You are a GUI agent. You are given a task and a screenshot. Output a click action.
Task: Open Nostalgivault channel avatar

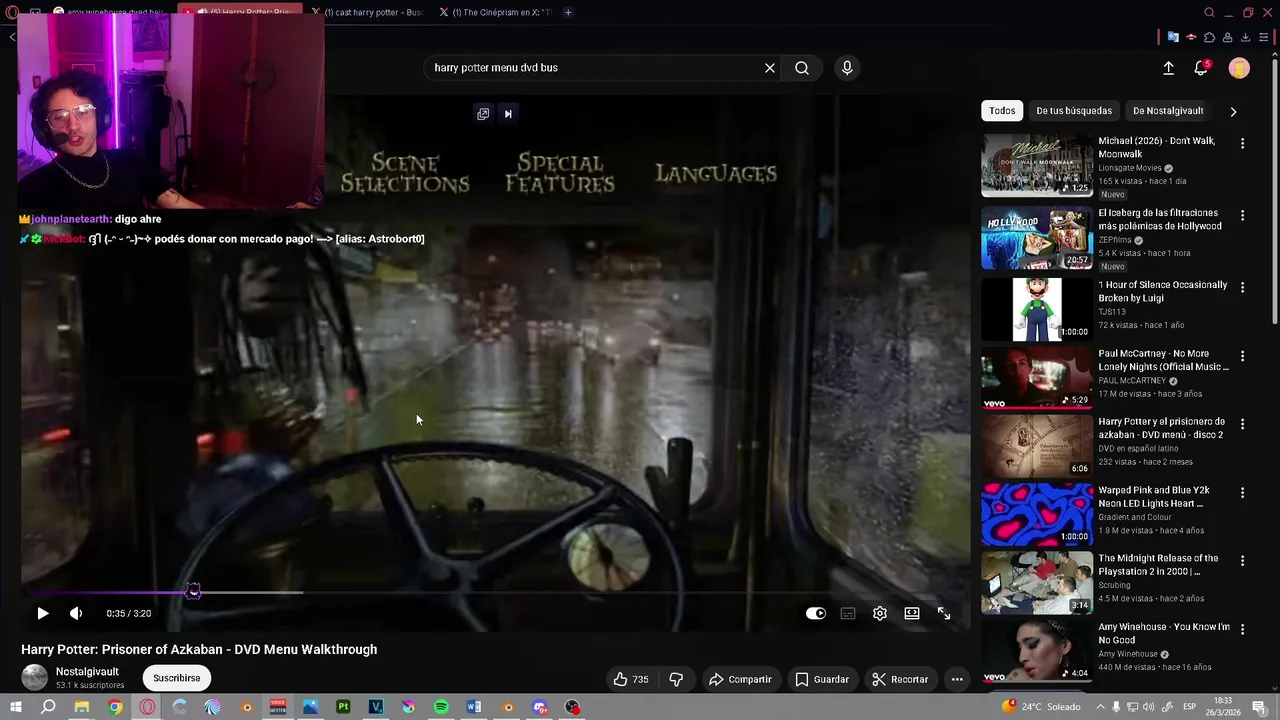click(x=34, y=678)
